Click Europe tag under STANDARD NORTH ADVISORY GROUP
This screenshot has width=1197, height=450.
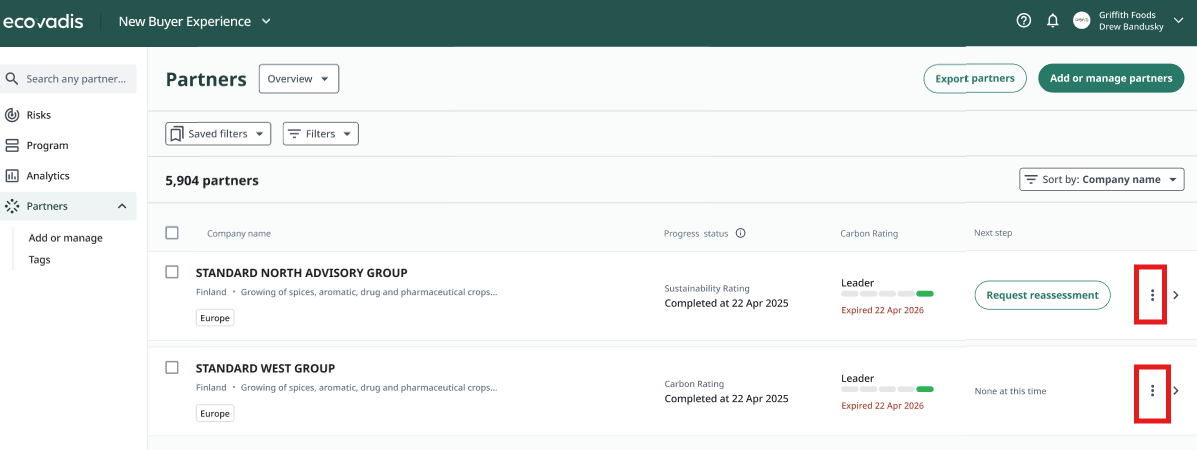tap(215, 318)
